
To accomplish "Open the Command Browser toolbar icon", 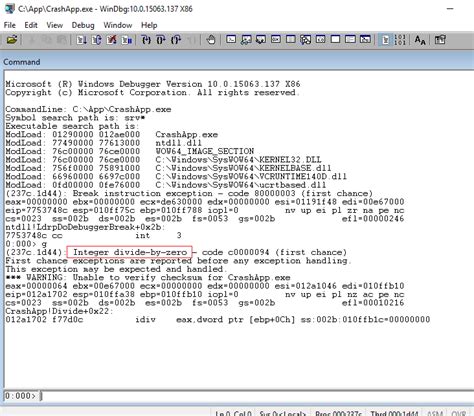I will coord(365,40).
